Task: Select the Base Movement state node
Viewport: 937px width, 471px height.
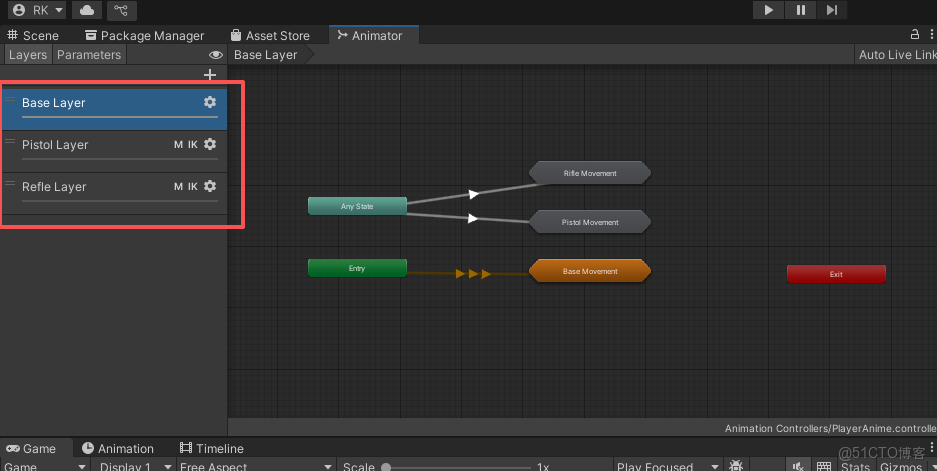Action: 590,271
